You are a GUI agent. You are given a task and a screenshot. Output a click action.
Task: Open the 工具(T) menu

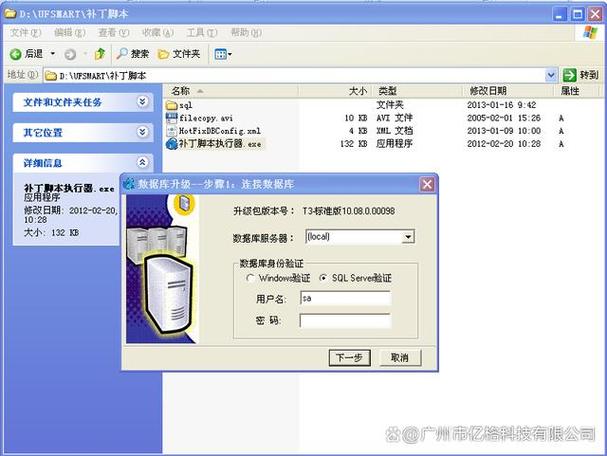click(202, 33)
